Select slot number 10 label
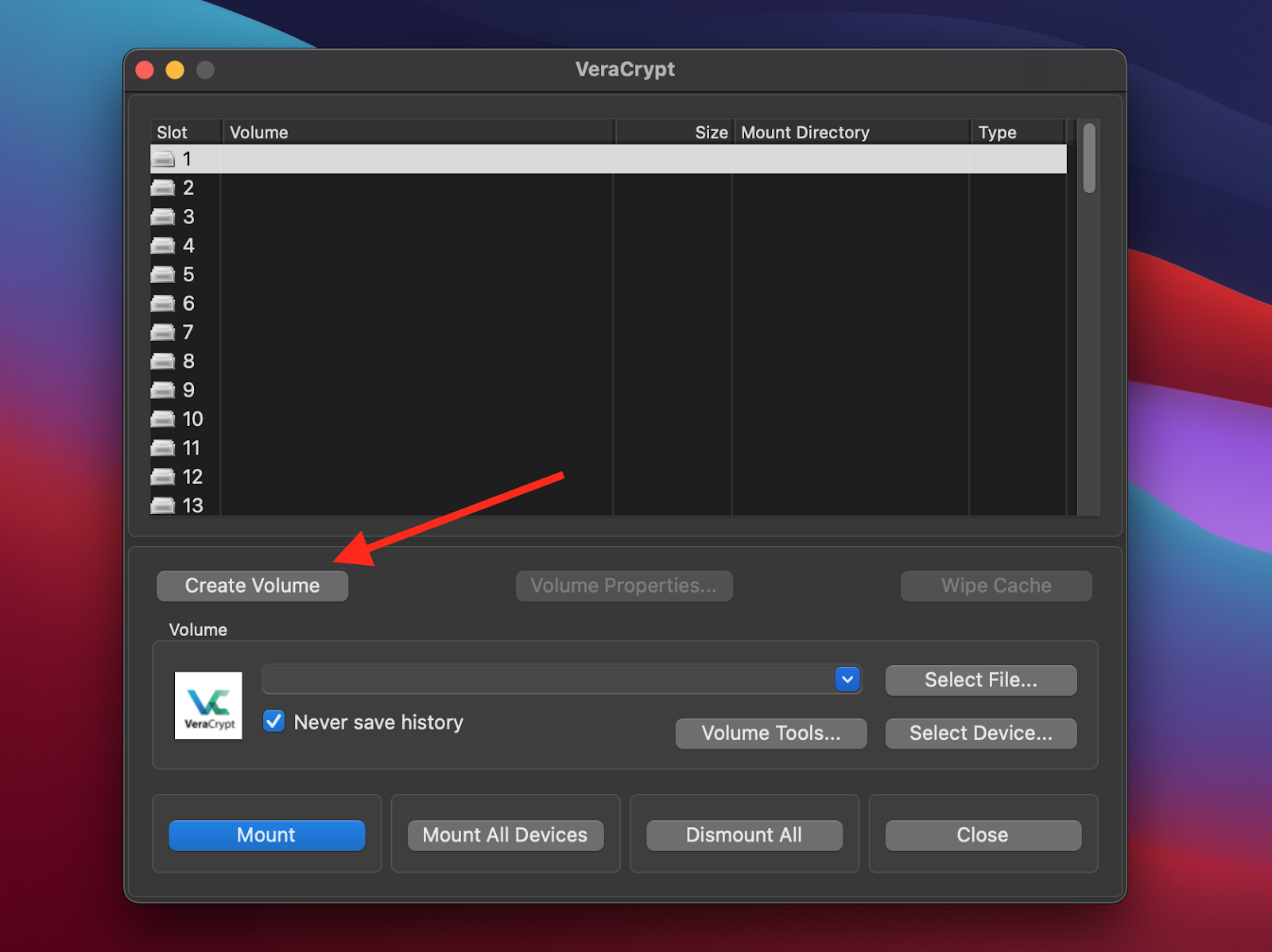Image resolution: width=1272 pixels, height=952 pixels. [192, 419]
